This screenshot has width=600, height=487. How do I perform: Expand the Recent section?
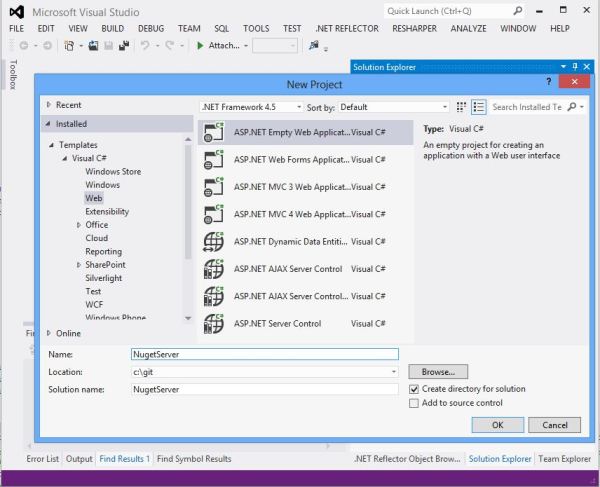point(49,104)
